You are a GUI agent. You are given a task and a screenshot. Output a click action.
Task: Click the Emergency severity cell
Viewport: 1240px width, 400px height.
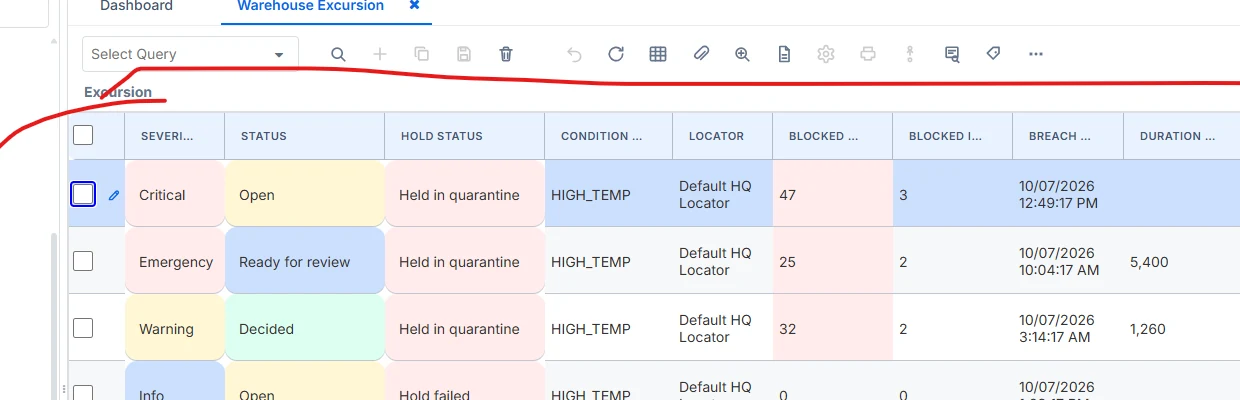tap(175, 260)
